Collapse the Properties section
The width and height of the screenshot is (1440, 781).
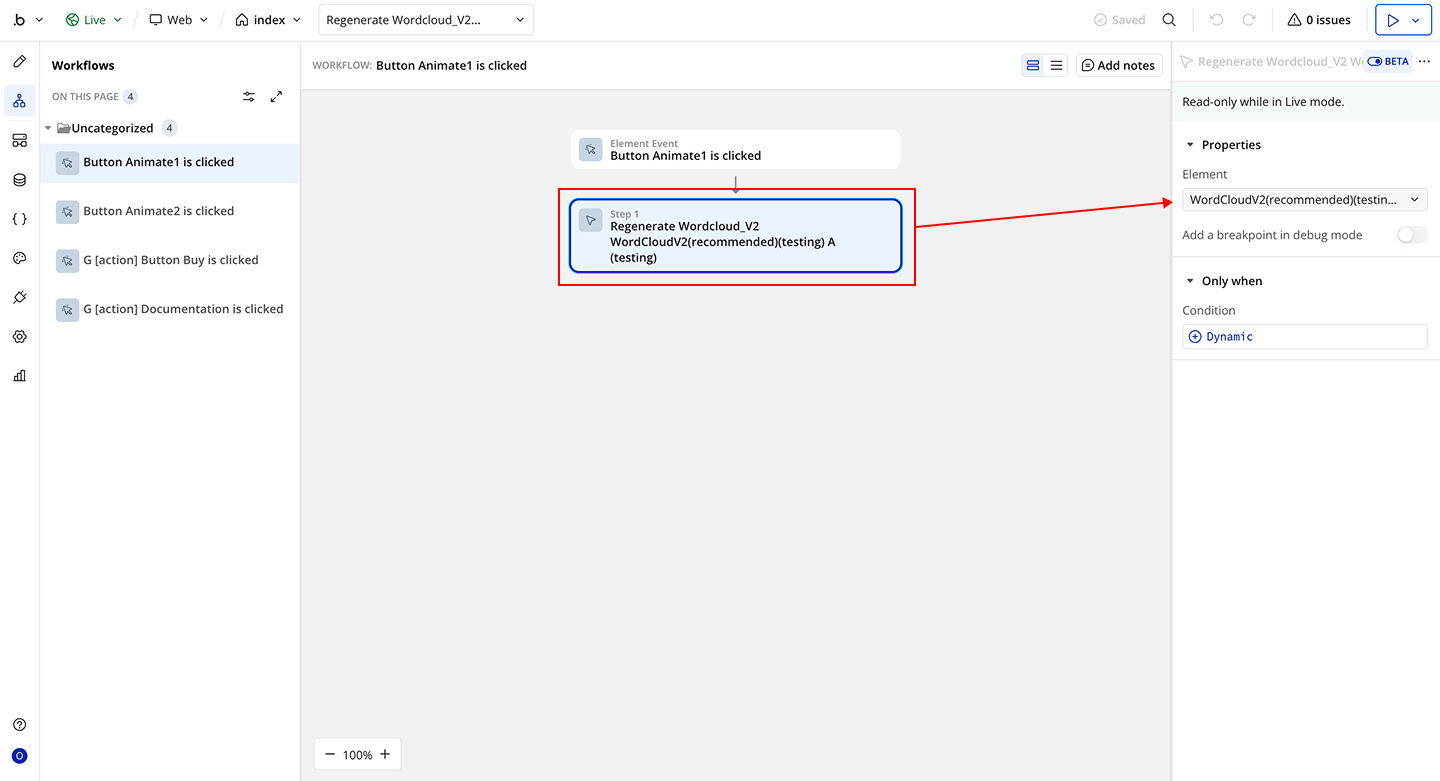1190,145
